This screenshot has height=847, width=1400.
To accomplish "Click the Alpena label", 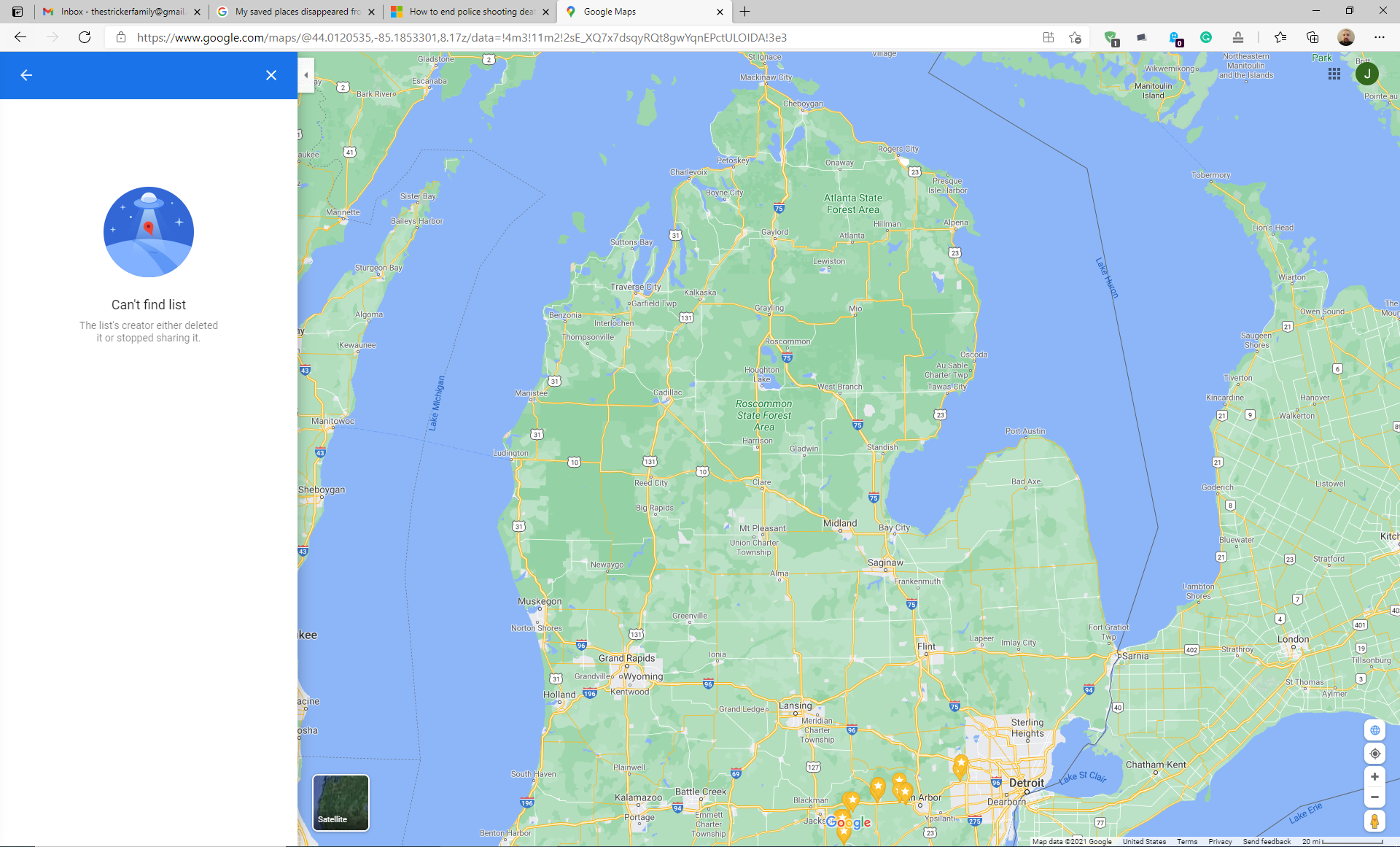I will 956,223.
